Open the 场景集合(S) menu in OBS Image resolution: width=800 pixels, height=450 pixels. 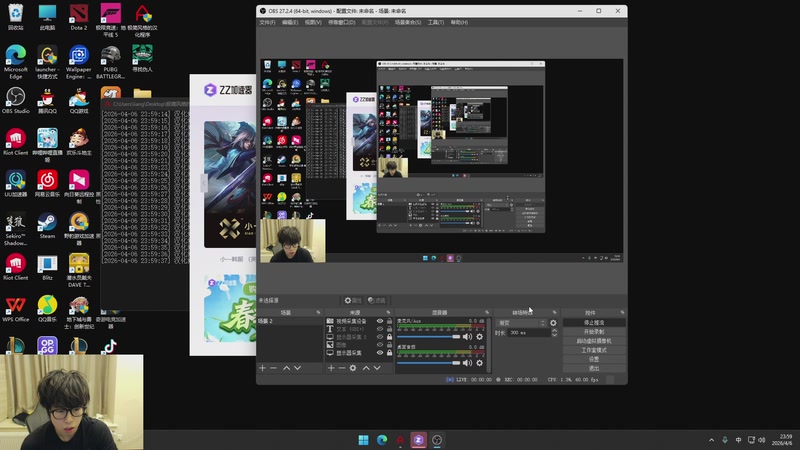(408, 22)
